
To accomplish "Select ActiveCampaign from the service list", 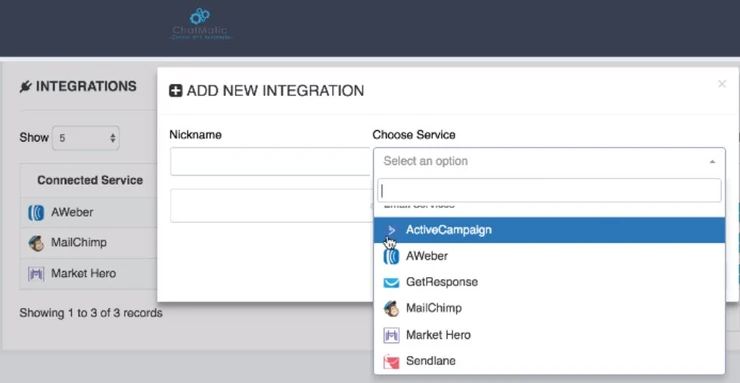I will tap(549, 230).
